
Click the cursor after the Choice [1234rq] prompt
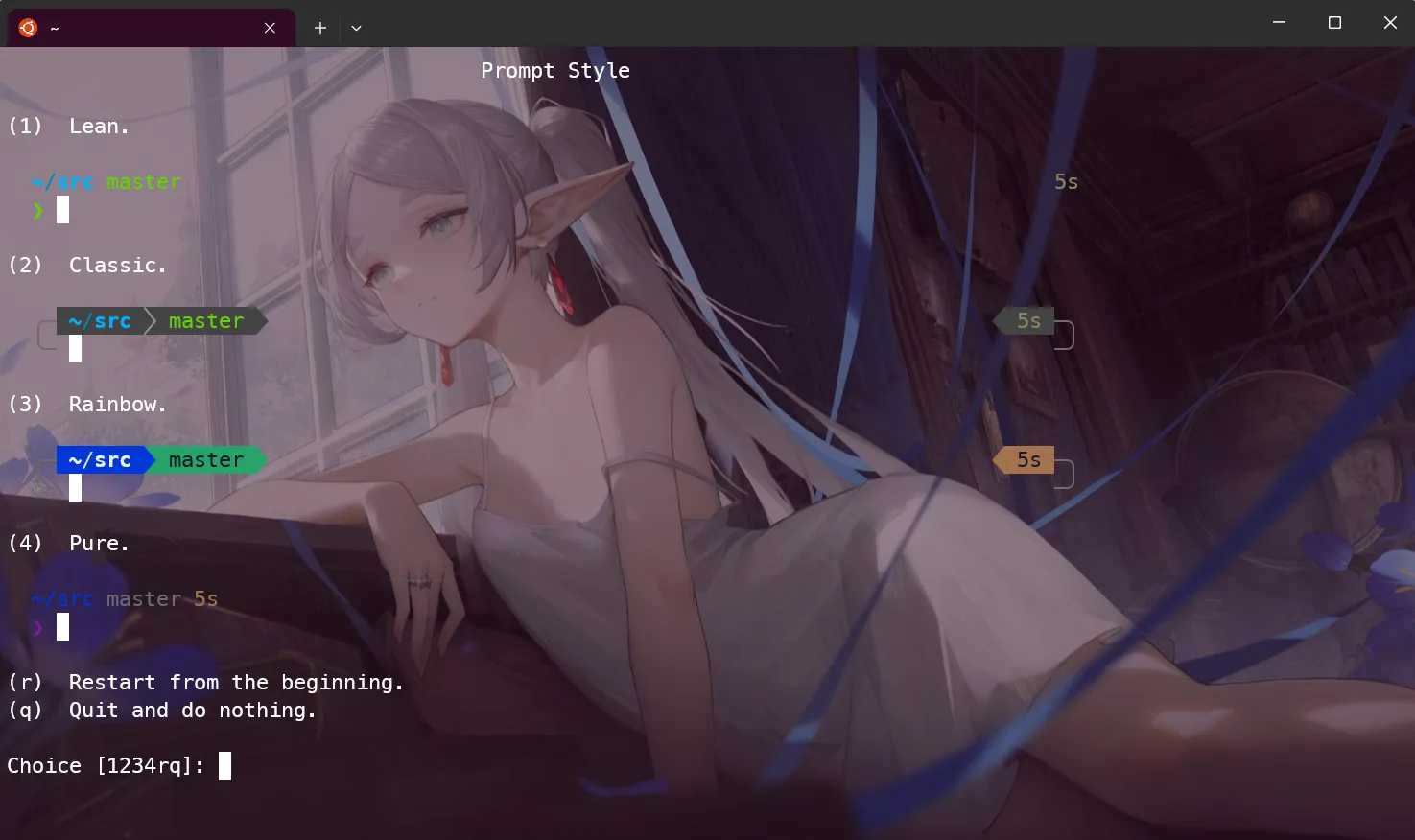click(224, 765)
